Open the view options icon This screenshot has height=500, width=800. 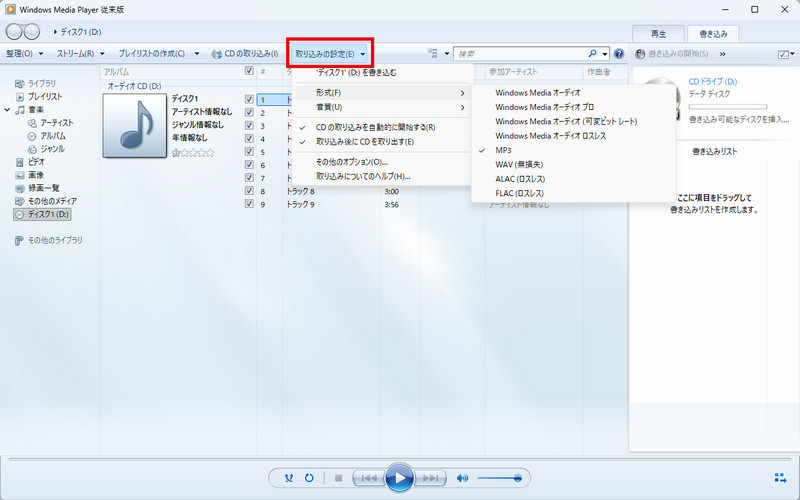point(433,53)
